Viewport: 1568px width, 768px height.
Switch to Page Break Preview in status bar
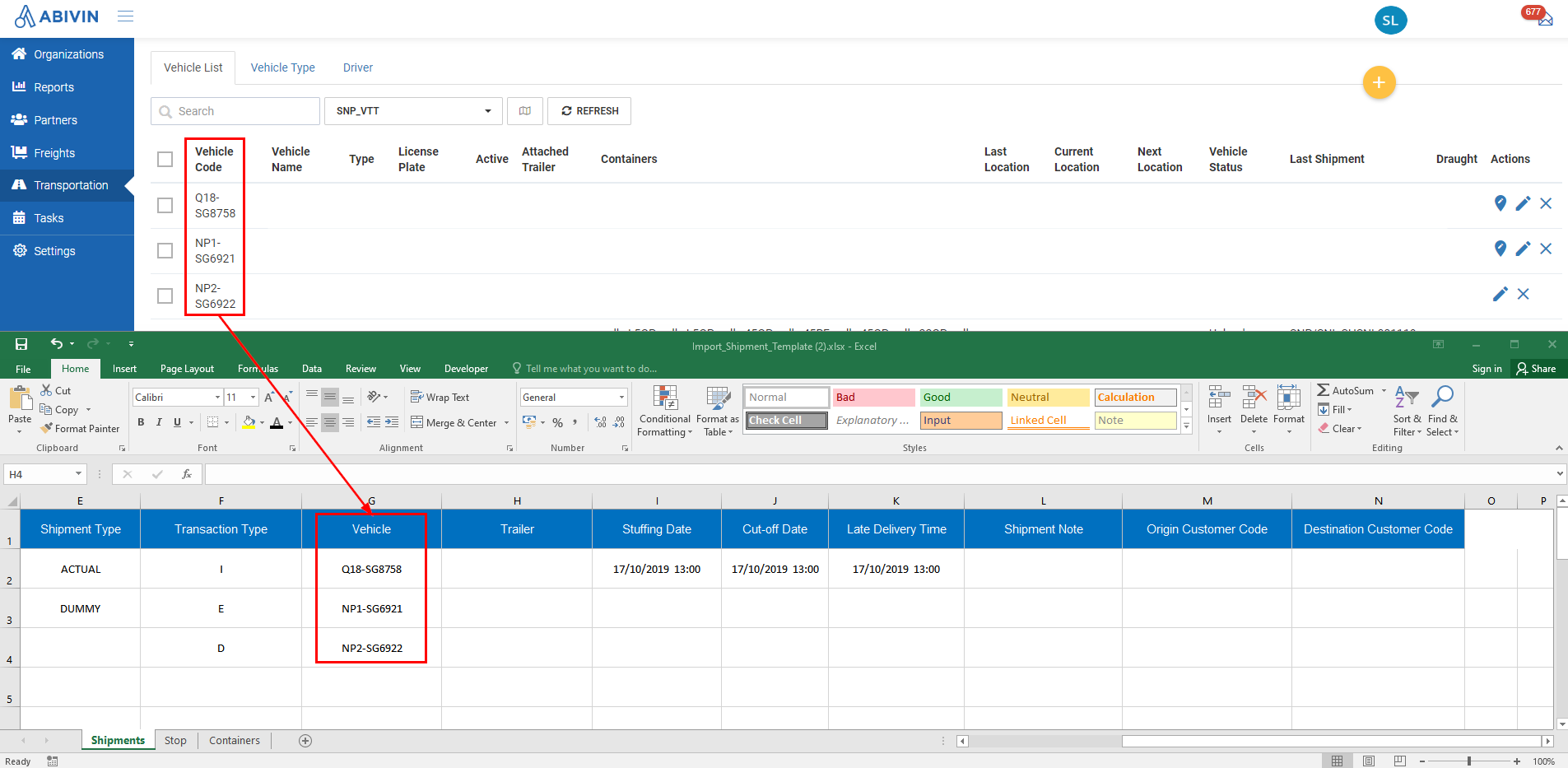point(1400,761)
